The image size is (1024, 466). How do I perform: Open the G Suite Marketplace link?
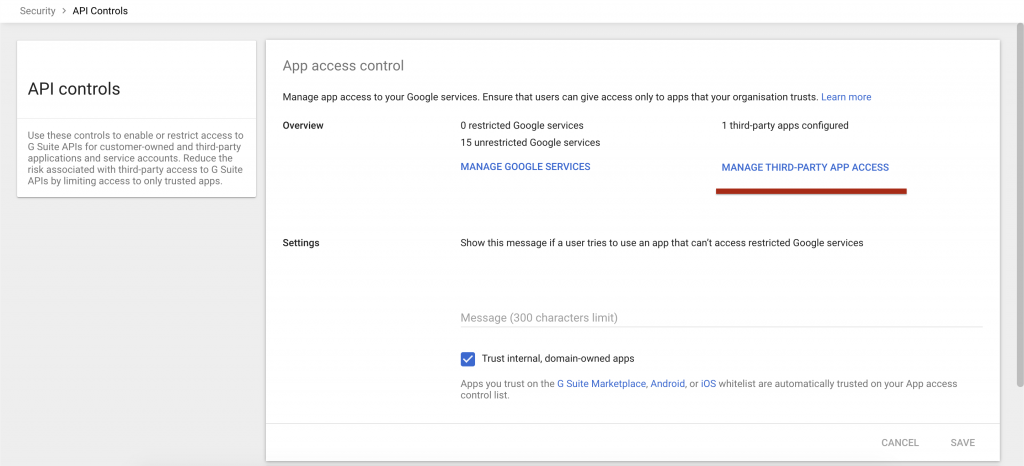[600, 383]
